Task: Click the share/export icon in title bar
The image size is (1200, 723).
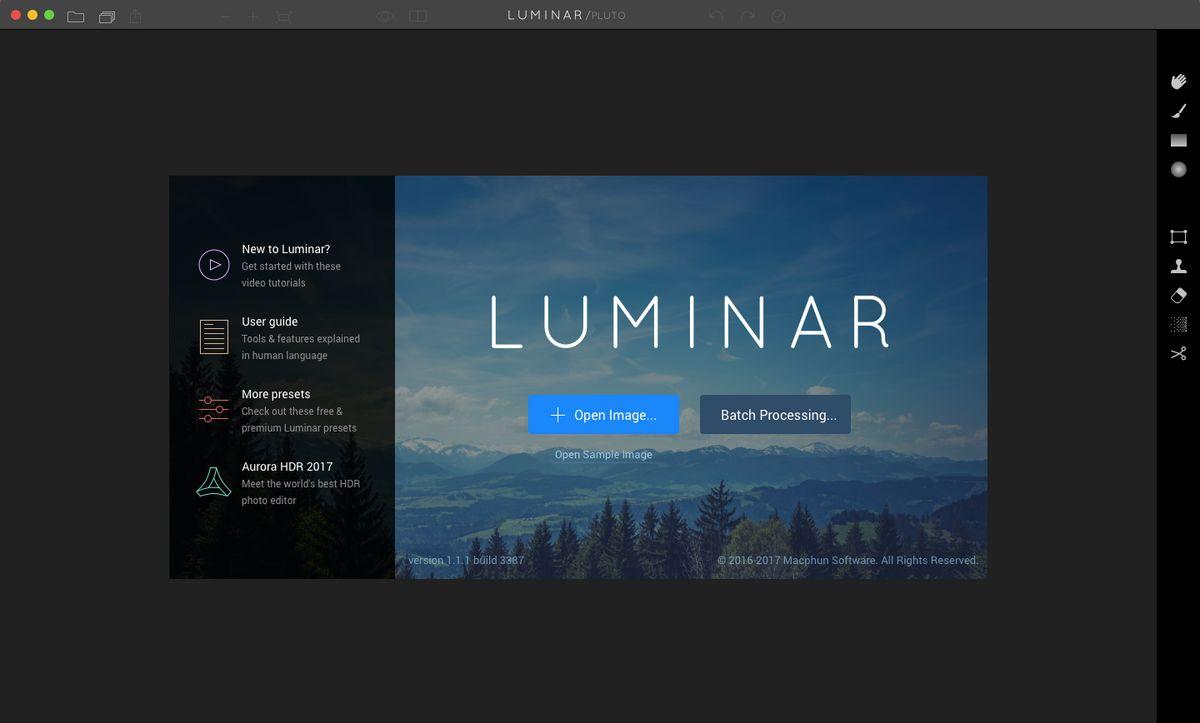Action: click(136, 16)
